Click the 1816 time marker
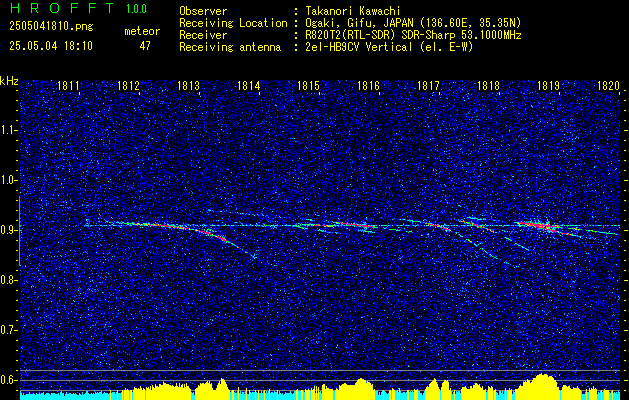This screenshot has height=400, width=629. coord(369,85)
